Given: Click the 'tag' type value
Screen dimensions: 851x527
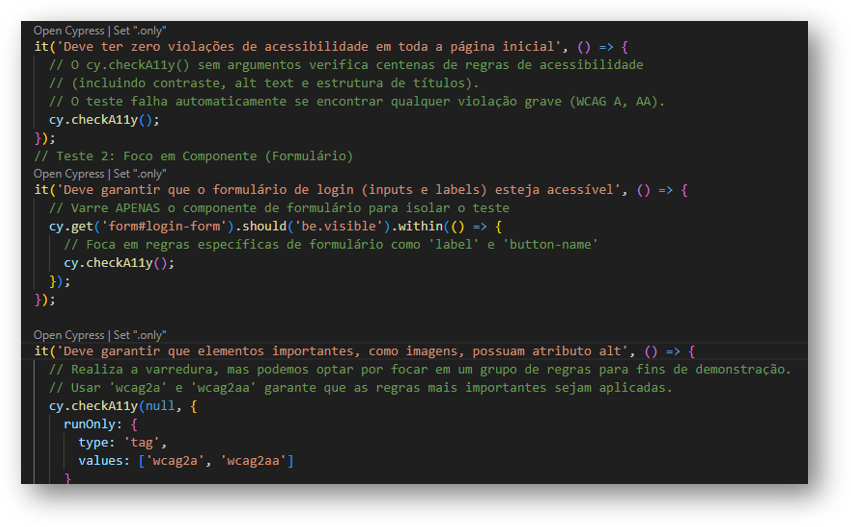Looking at the screenshot, I should click(x=145, y=442).
